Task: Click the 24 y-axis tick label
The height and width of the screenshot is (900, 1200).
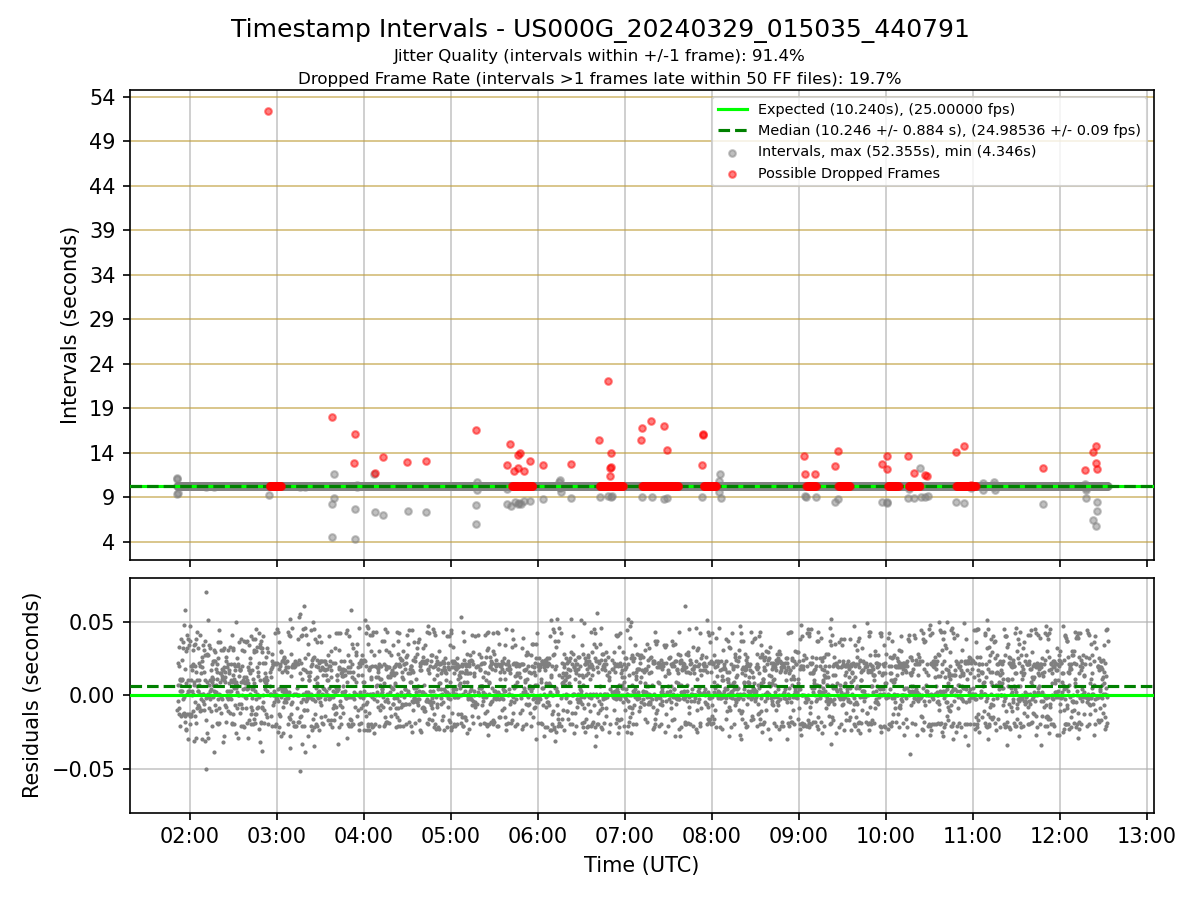Action: tap(103, 364)
